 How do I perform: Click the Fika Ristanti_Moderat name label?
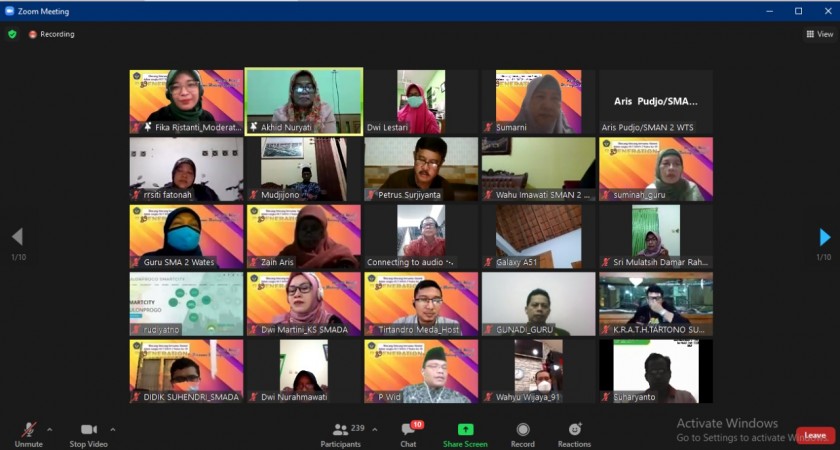click(x=198, y=128)
